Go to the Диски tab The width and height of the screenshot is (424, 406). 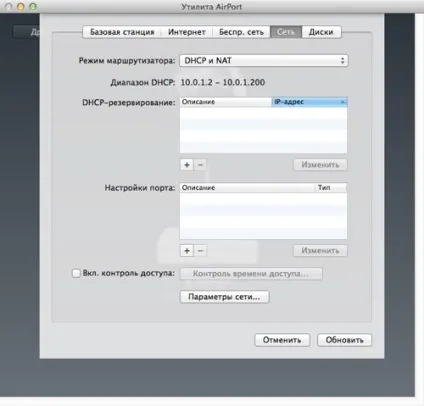click(321, 32)
